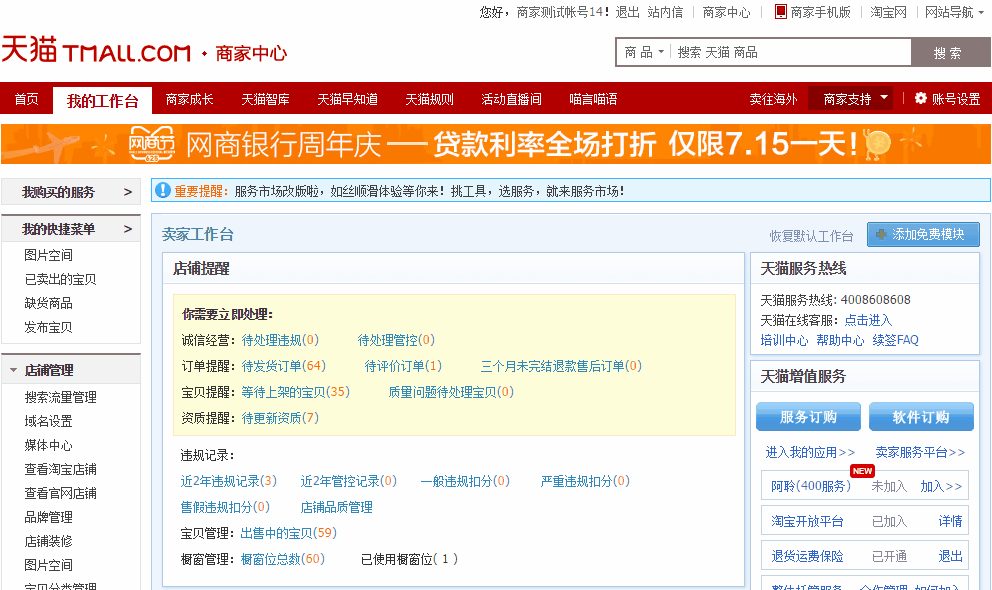
Task: Open 续签FAQ link
Action: pyautogui.click(x=895, y=340)
